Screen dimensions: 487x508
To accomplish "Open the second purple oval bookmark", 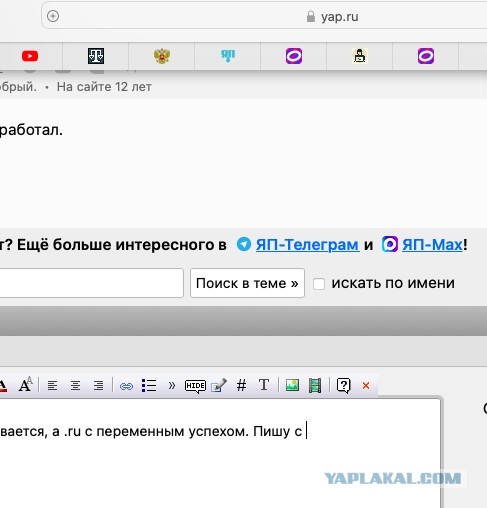I will pos(426,56).
